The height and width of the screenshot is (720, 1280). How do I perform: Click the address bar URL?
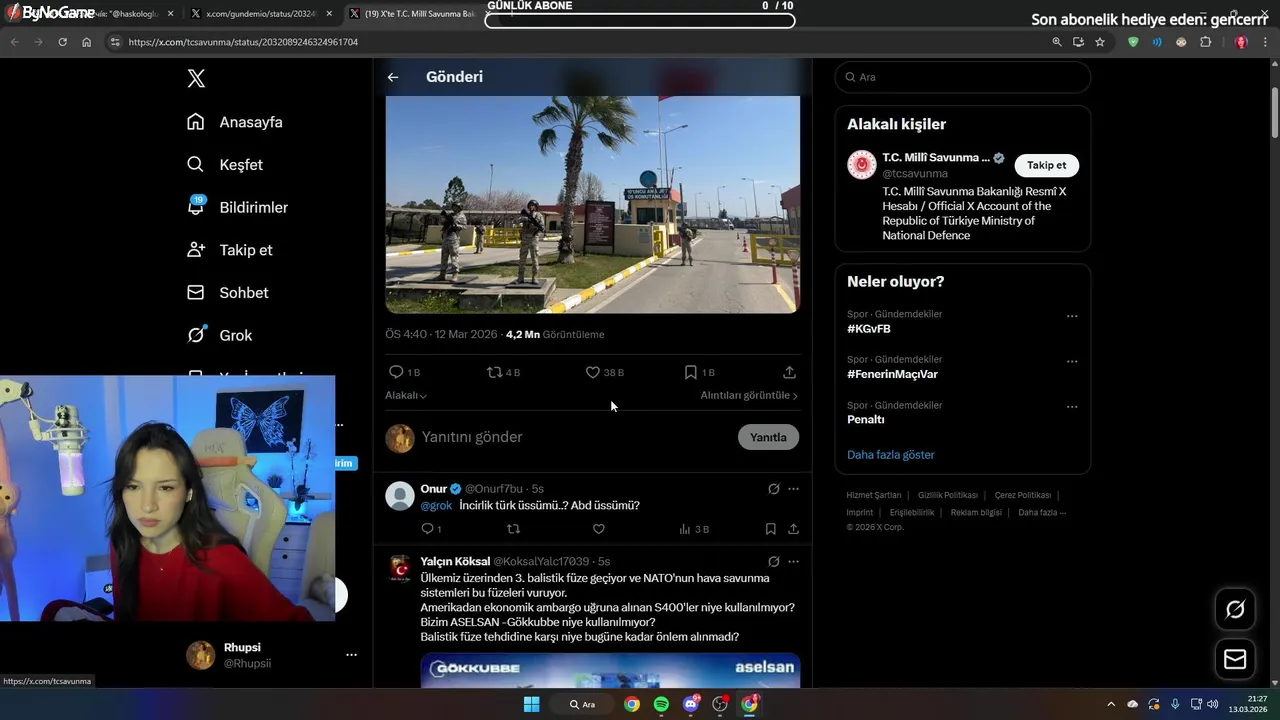tap(243, 42)
